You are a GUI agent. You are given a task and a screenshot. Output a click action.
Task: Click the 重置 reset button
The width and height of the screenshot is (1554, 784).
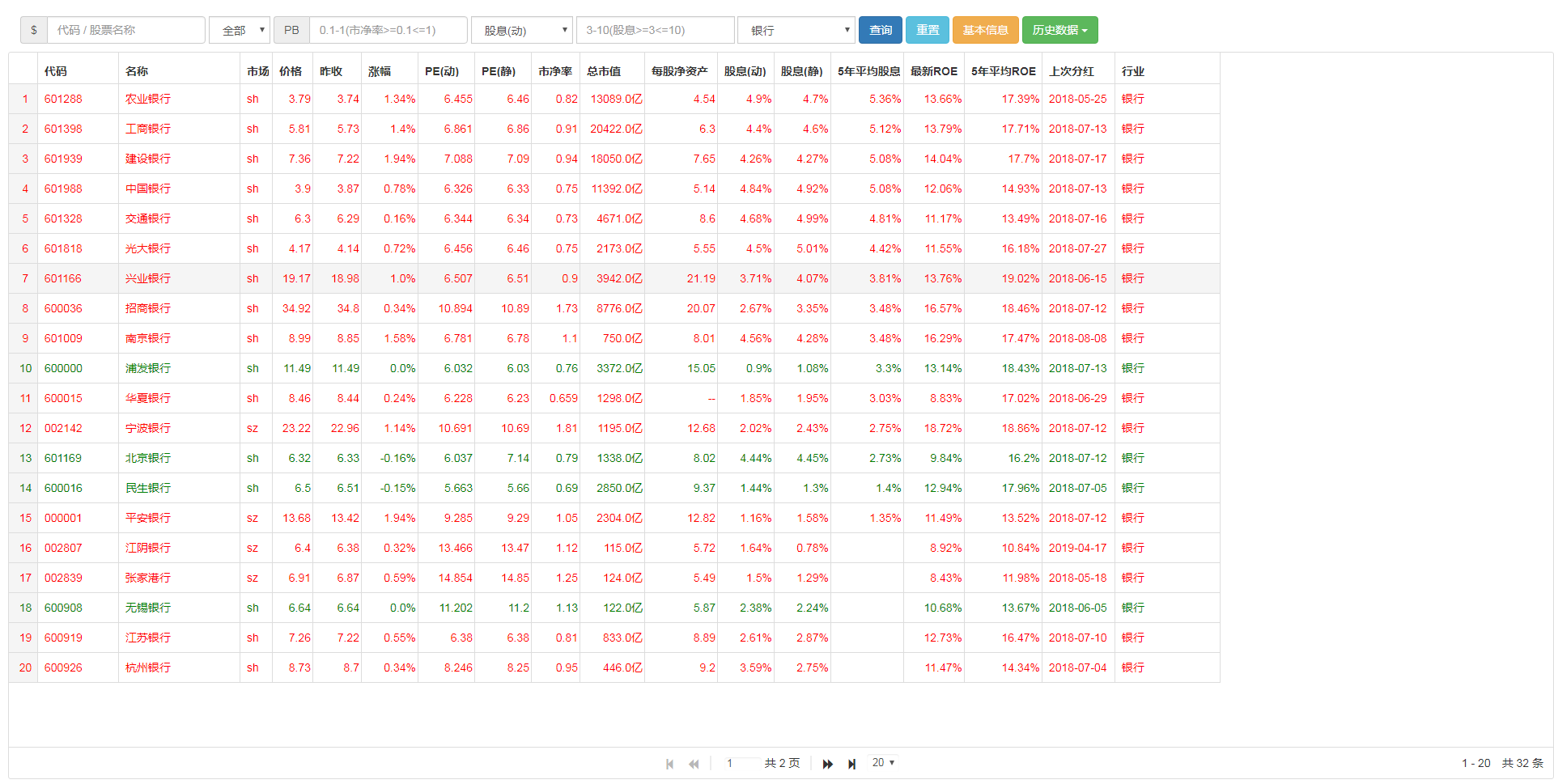click(x=927, y=30)
